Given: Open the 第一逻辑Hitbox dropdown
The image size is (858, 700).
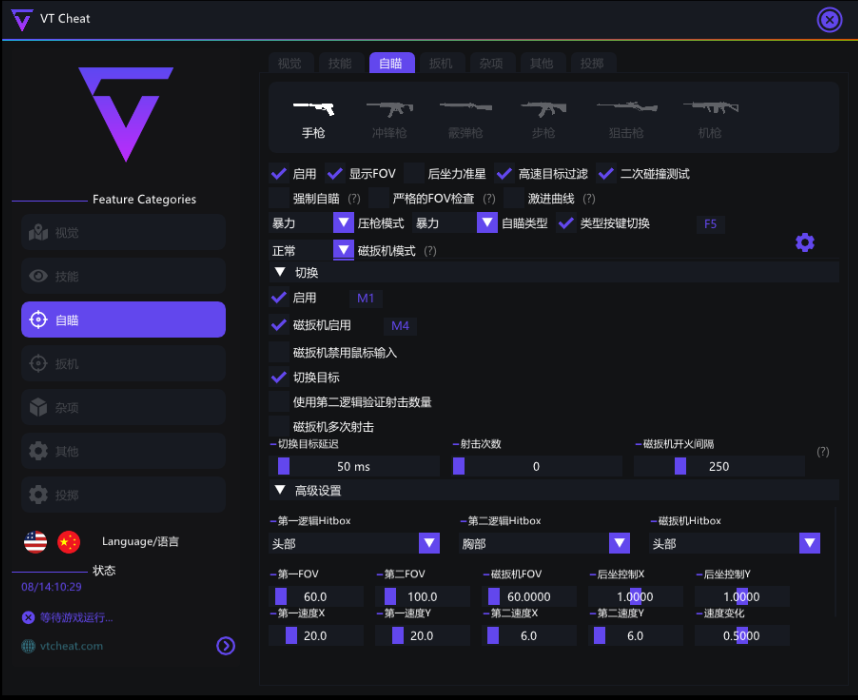Looking at the screenshot, I should [354, 543].
